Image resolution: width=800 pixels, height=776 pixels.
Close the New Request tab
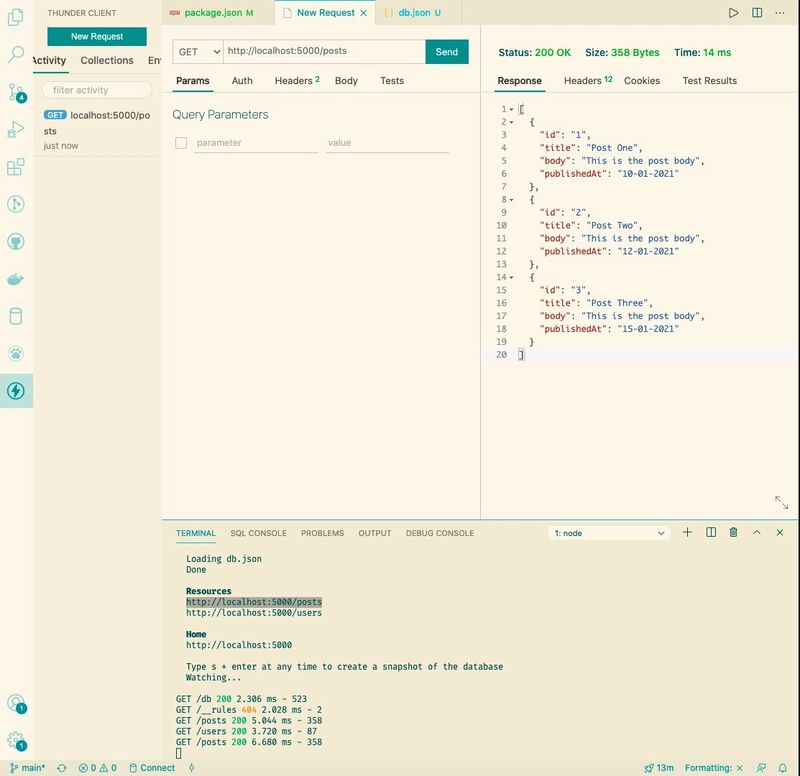coord(364,13)
